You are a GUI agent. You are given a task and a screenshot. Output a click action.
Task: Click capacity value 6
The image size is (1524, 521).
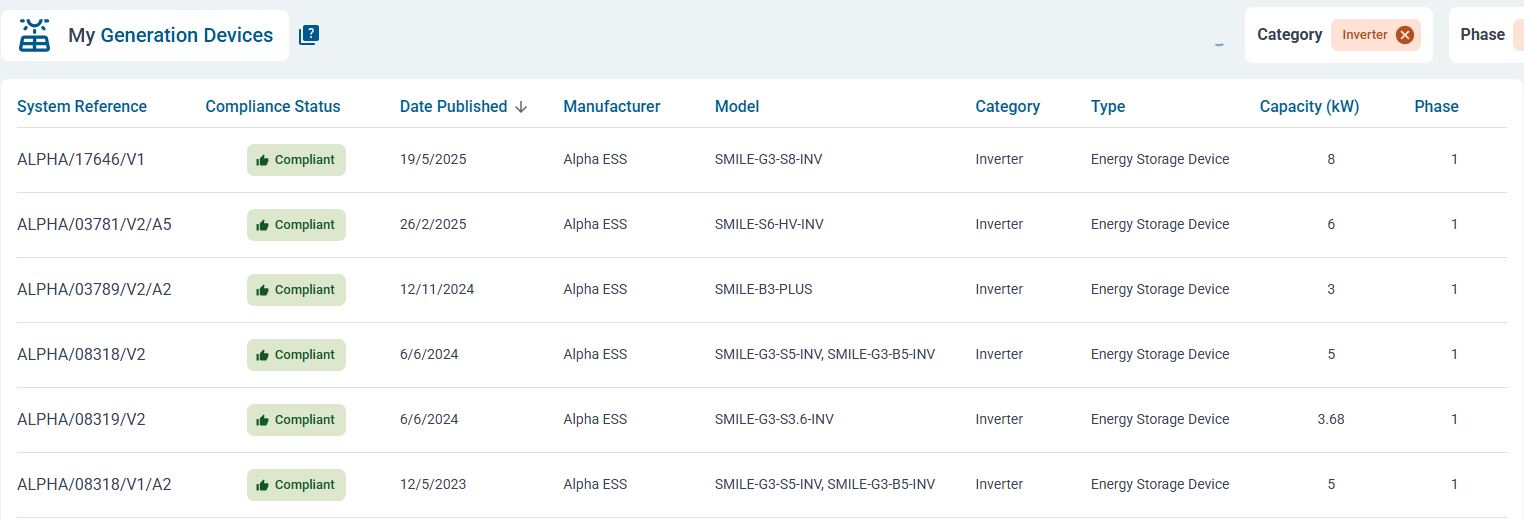(1331, 224)
